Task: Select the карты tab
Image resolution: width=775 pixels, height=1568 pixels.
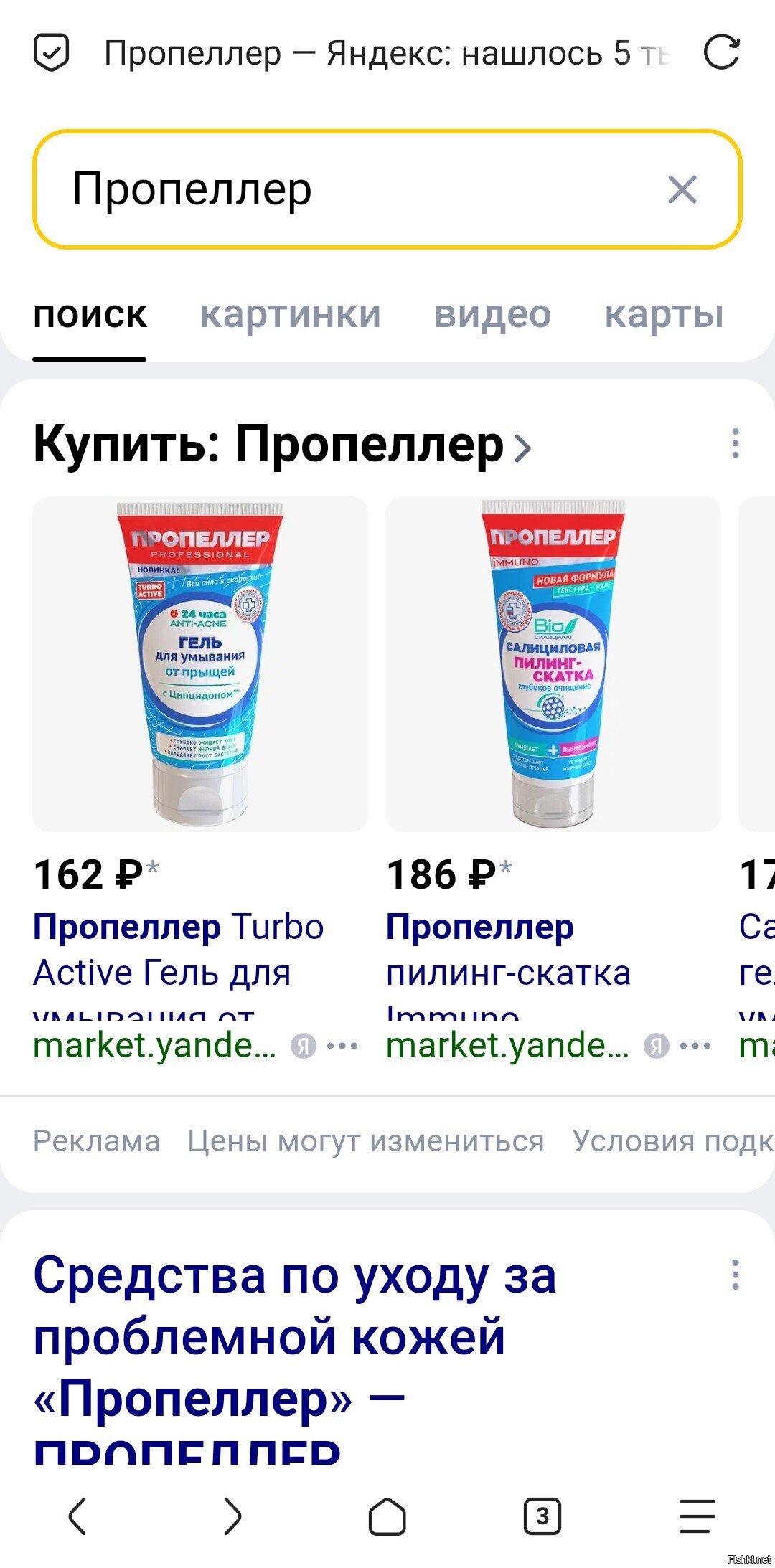Action: point(664,314)
